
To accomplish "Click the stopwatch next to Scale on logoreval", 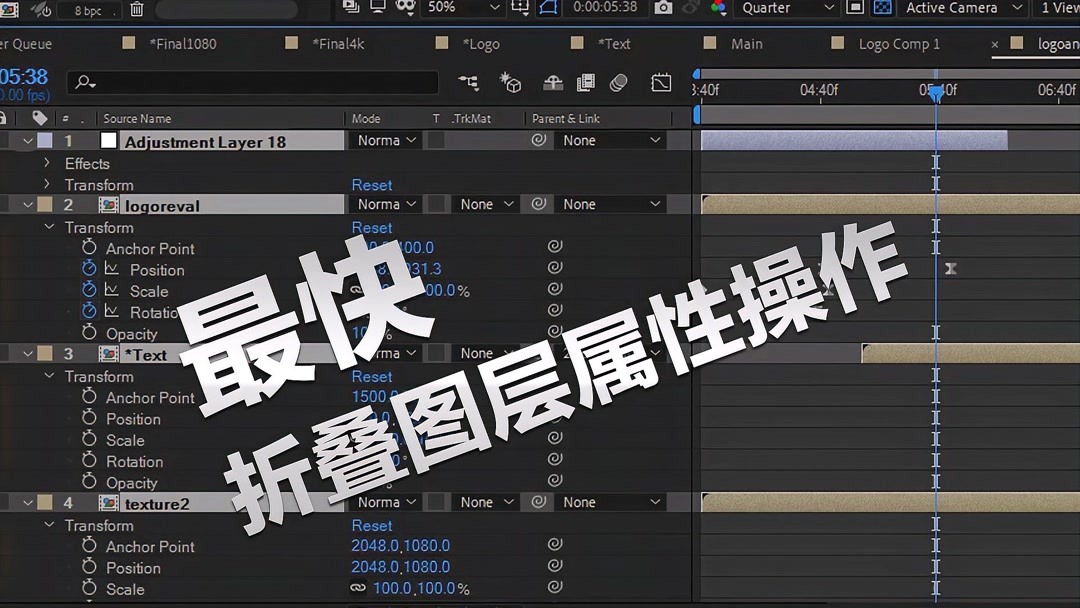I will pyautogui.click(x=89, y=290).
